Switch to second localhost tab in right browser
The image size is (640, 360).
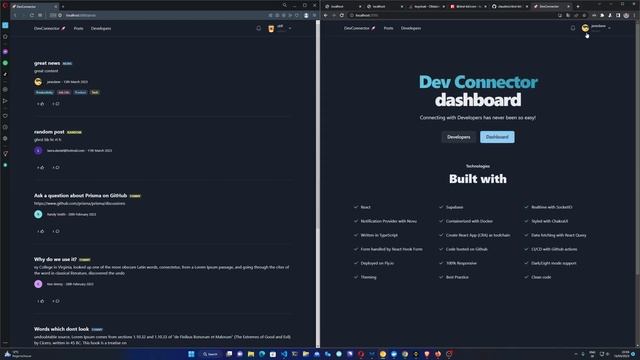tap(384, 7)
